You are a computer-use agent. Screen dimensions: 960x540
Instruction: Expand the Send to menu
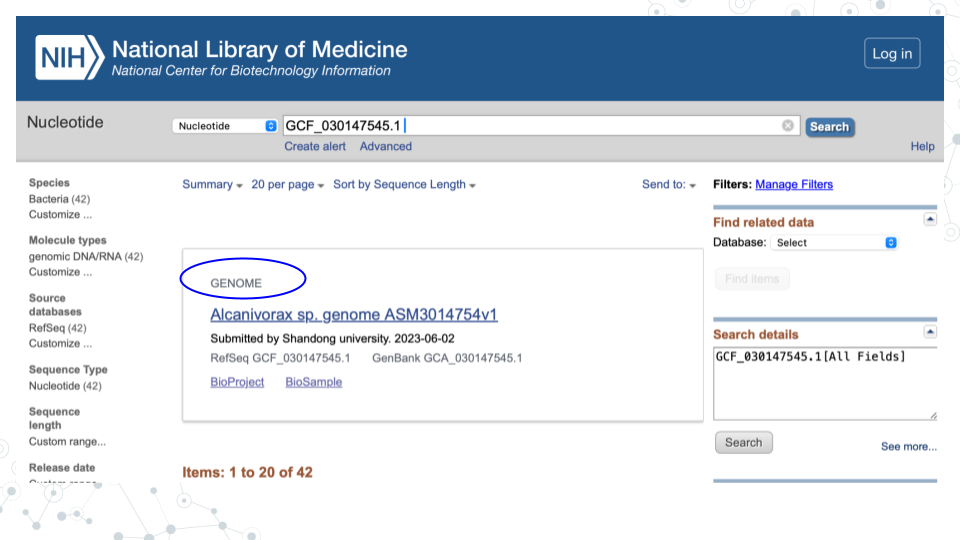669,185
